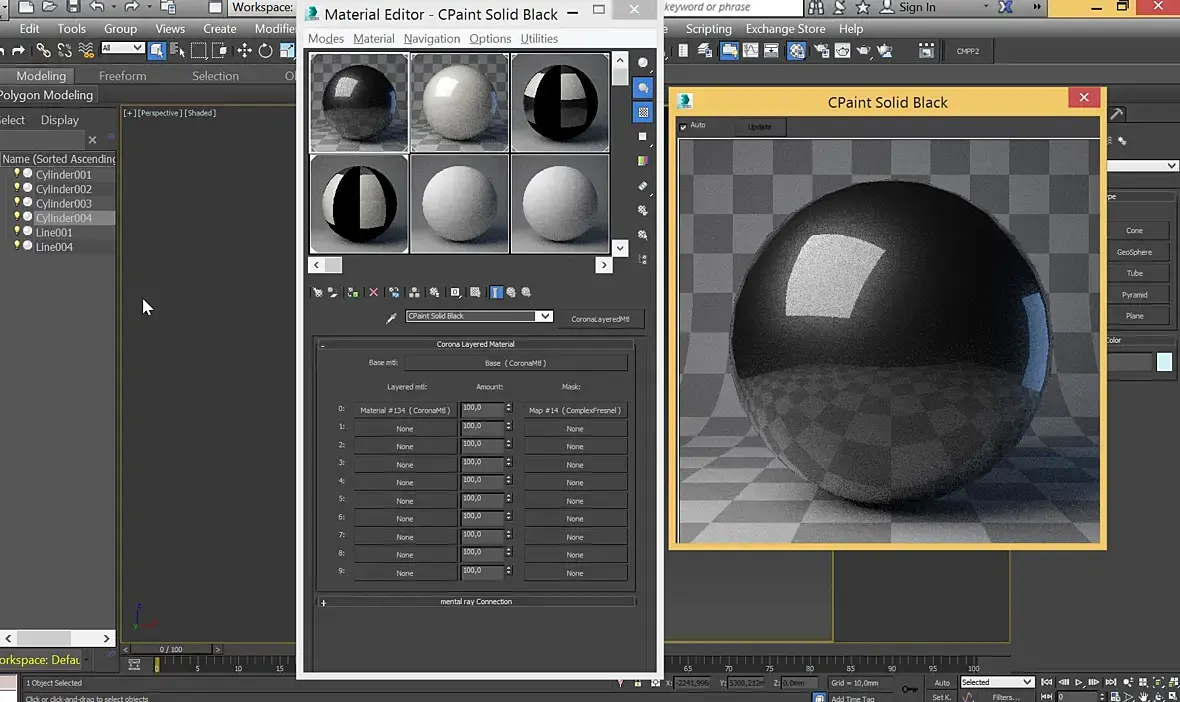
Task: Click the Select Object tool
Action: coord(157,50)
